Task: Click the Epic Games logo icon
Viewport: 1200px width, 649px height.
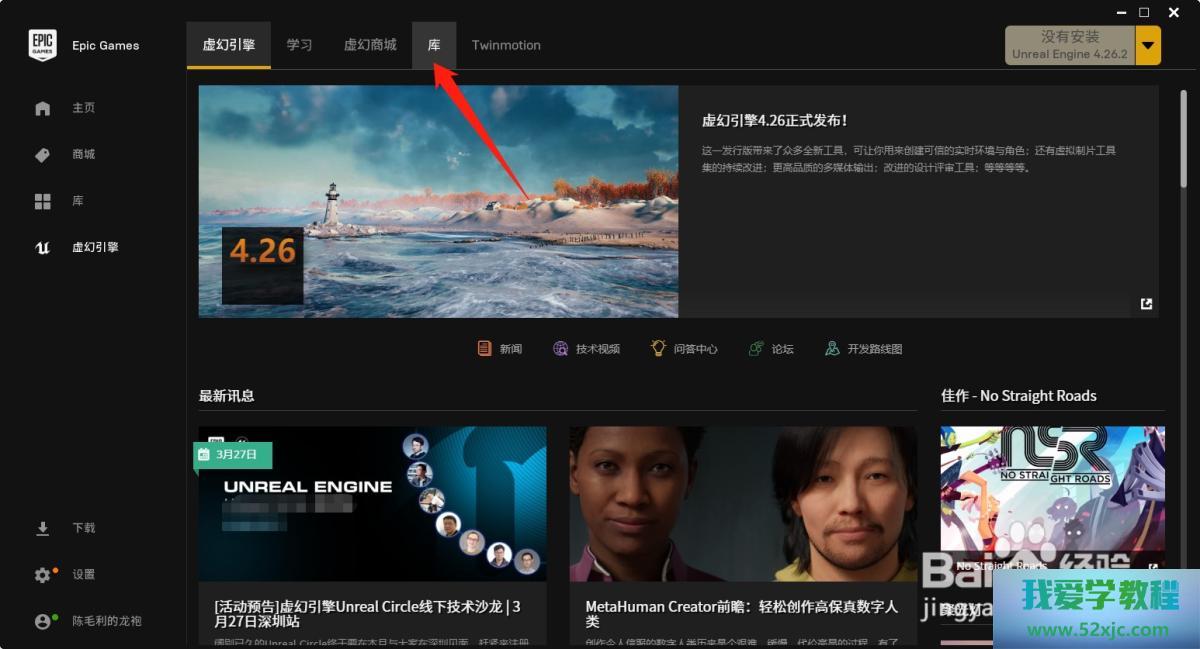Action: tap(42, 45)
